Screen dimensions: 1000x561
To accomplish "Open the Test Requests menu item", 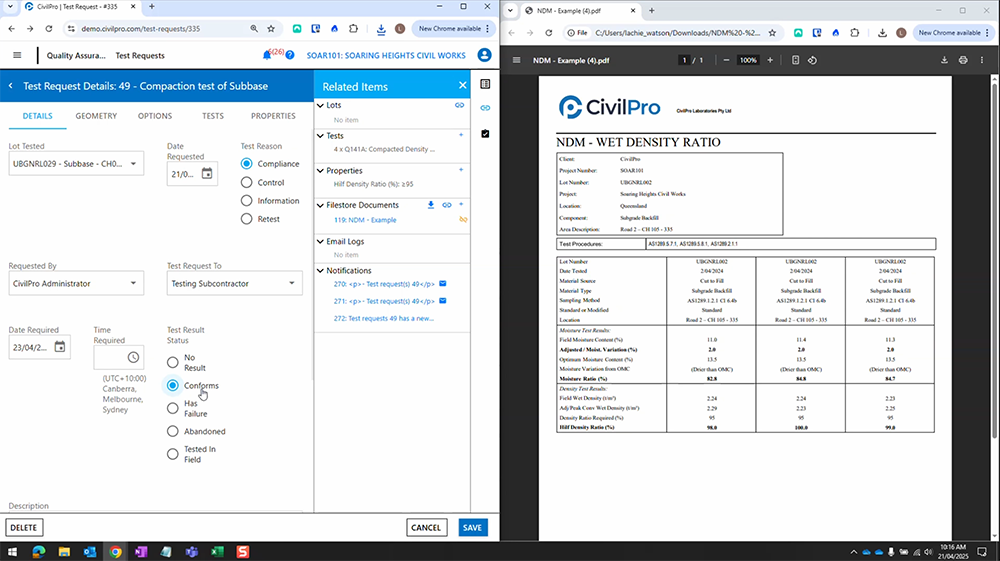I will (140, 55).
